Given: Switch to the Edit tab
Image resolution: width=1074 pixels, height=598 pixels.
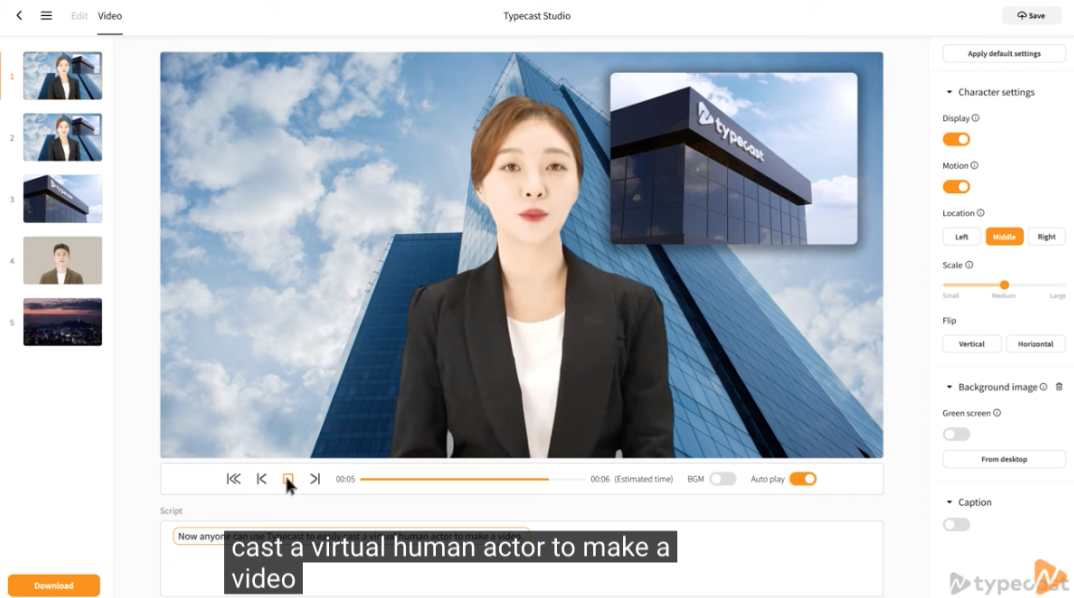Looking at the screenshot, I should tap(79, 16).
